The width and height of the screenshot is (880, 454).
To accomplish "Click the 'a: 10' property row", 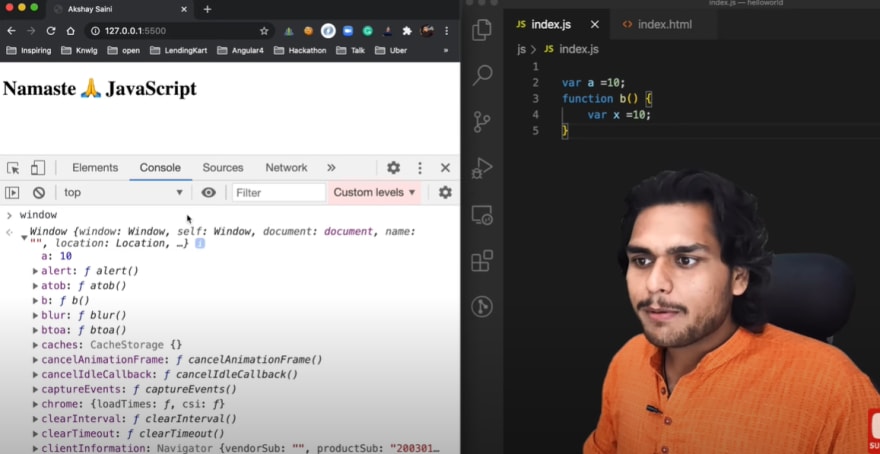I will tap(57, 256).
